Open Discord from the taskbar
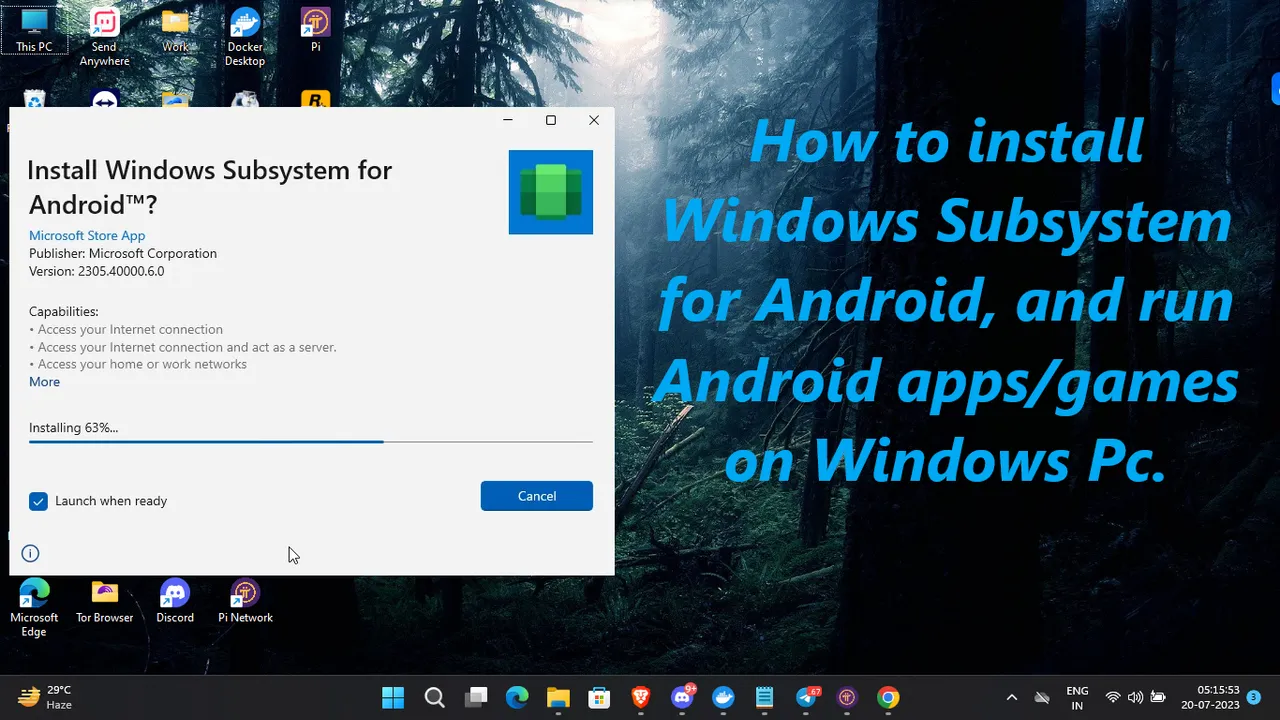1280x720 pixels. point(683,697)
